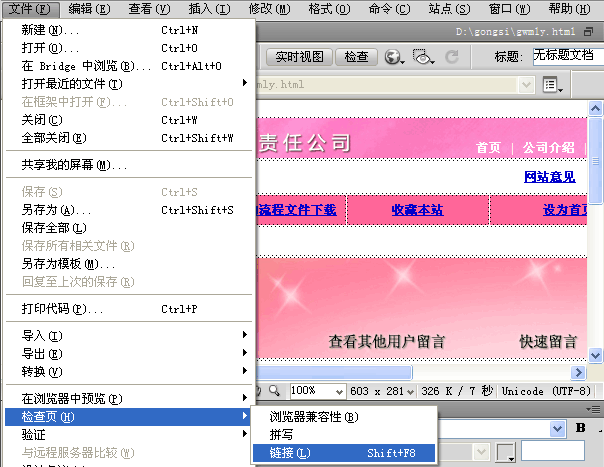
Task: Expand the file address path dropdown
Action: [x=526, y=86]
